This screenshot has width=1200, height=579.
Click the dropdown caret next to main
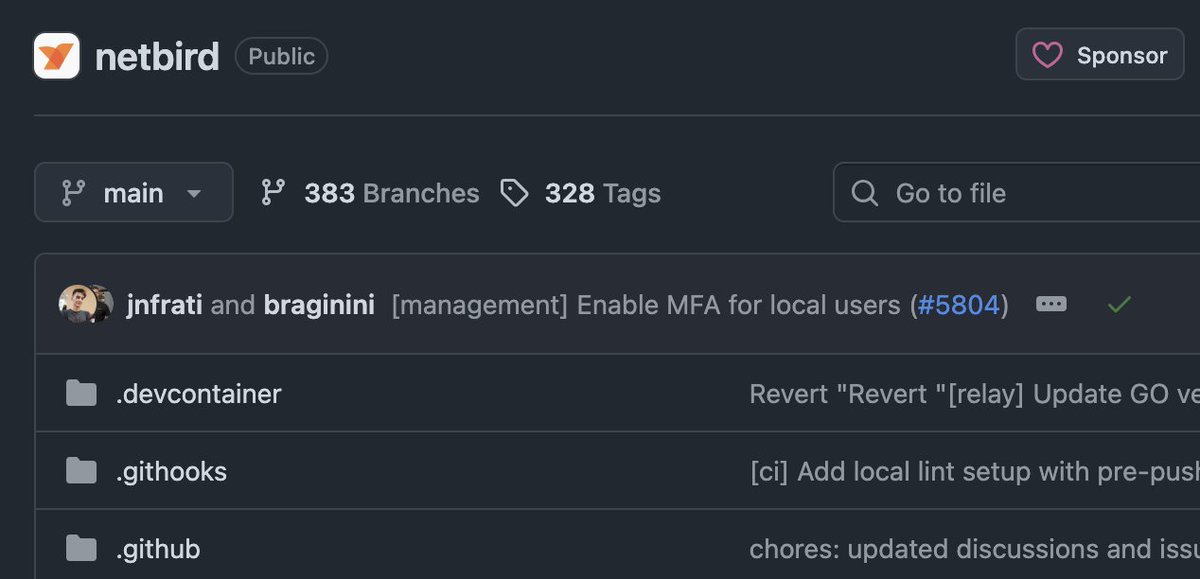pos(194,194)
